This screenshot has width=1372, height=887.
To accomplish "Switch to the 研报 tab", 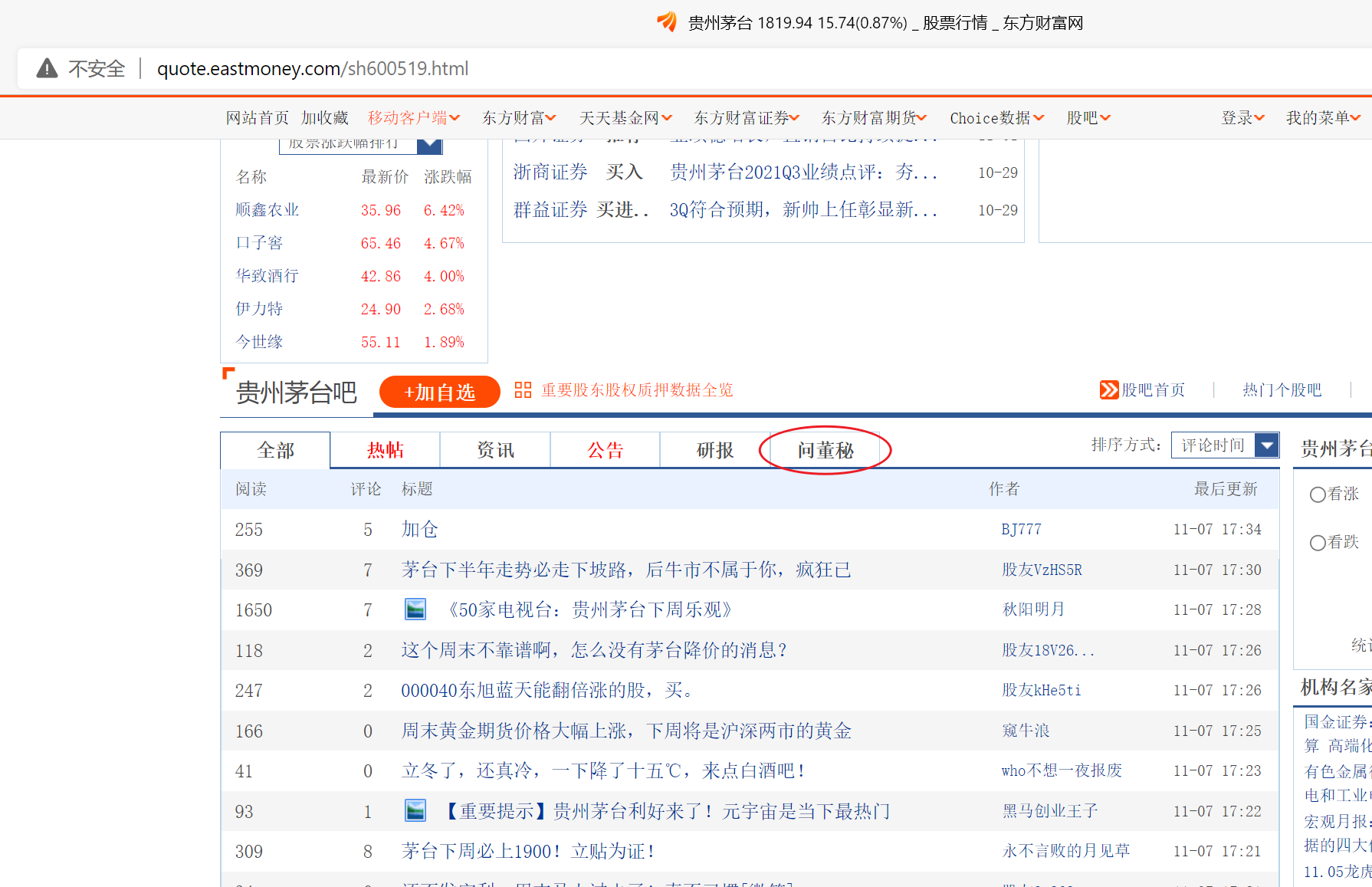I will coord(715,450).
